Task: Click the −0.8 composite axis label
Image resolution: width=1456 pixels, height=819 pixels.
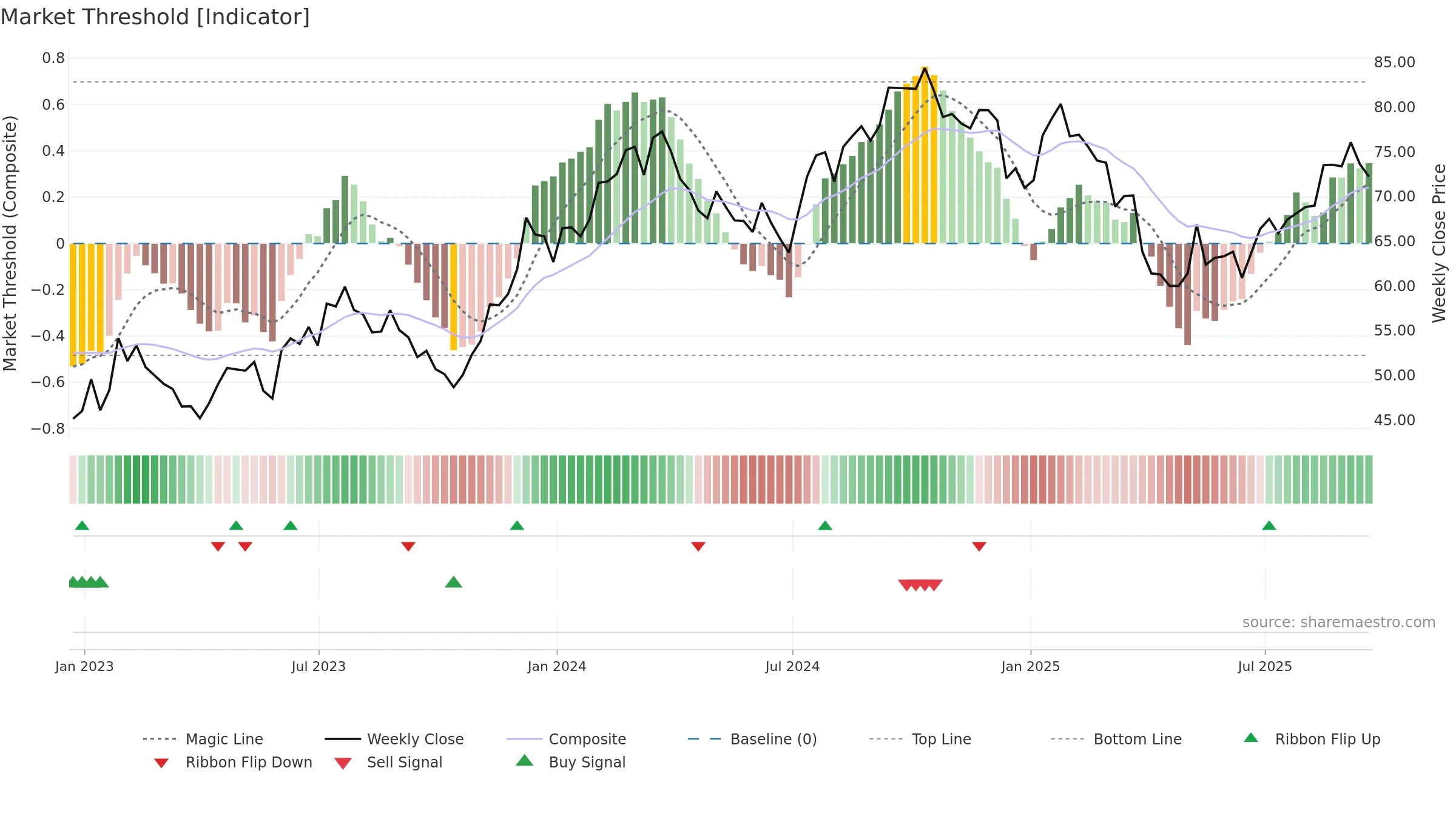Action: pyautogui.click(x=48, y=429)
